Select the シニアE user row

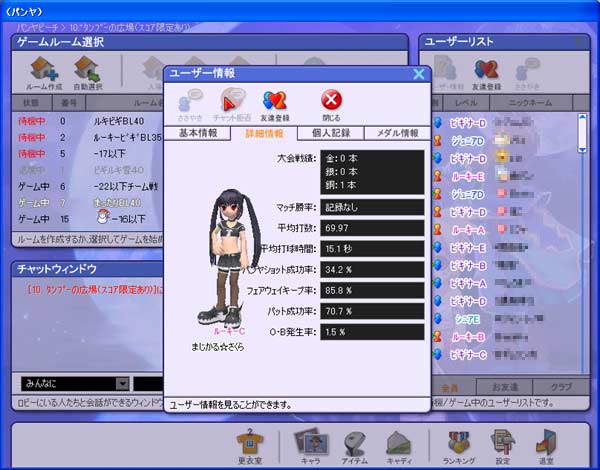tap(505, 319)
